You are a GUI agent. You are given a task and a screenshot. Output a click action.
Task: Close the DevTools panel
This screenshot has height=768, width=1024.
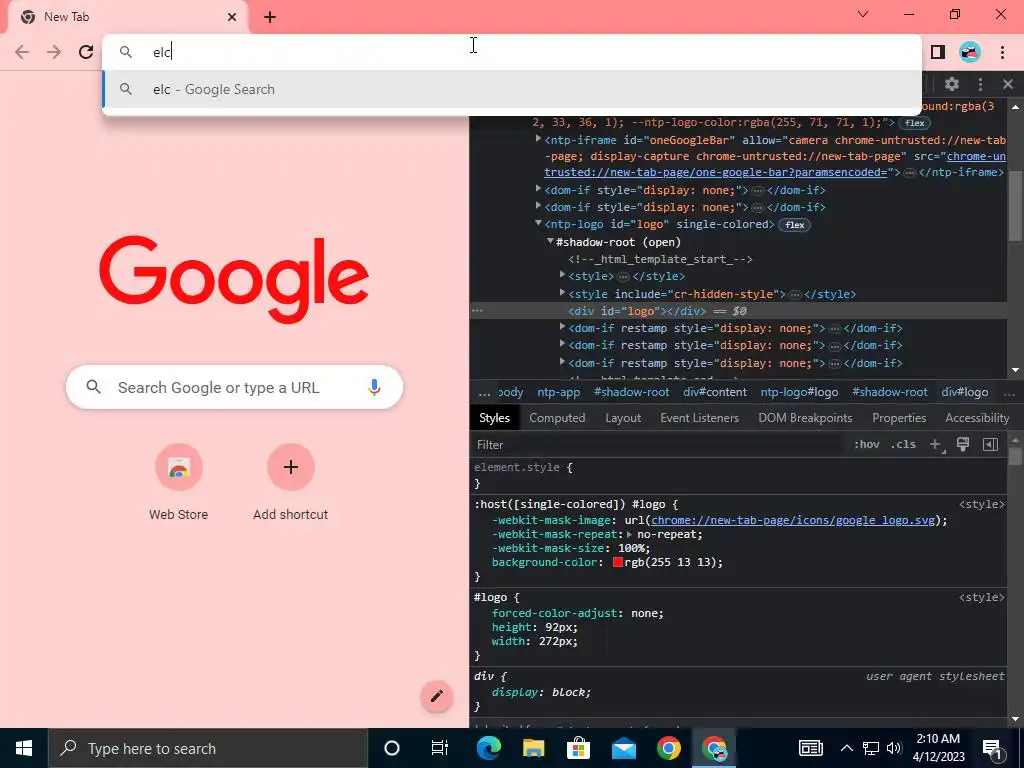(x=1008, y=84)
